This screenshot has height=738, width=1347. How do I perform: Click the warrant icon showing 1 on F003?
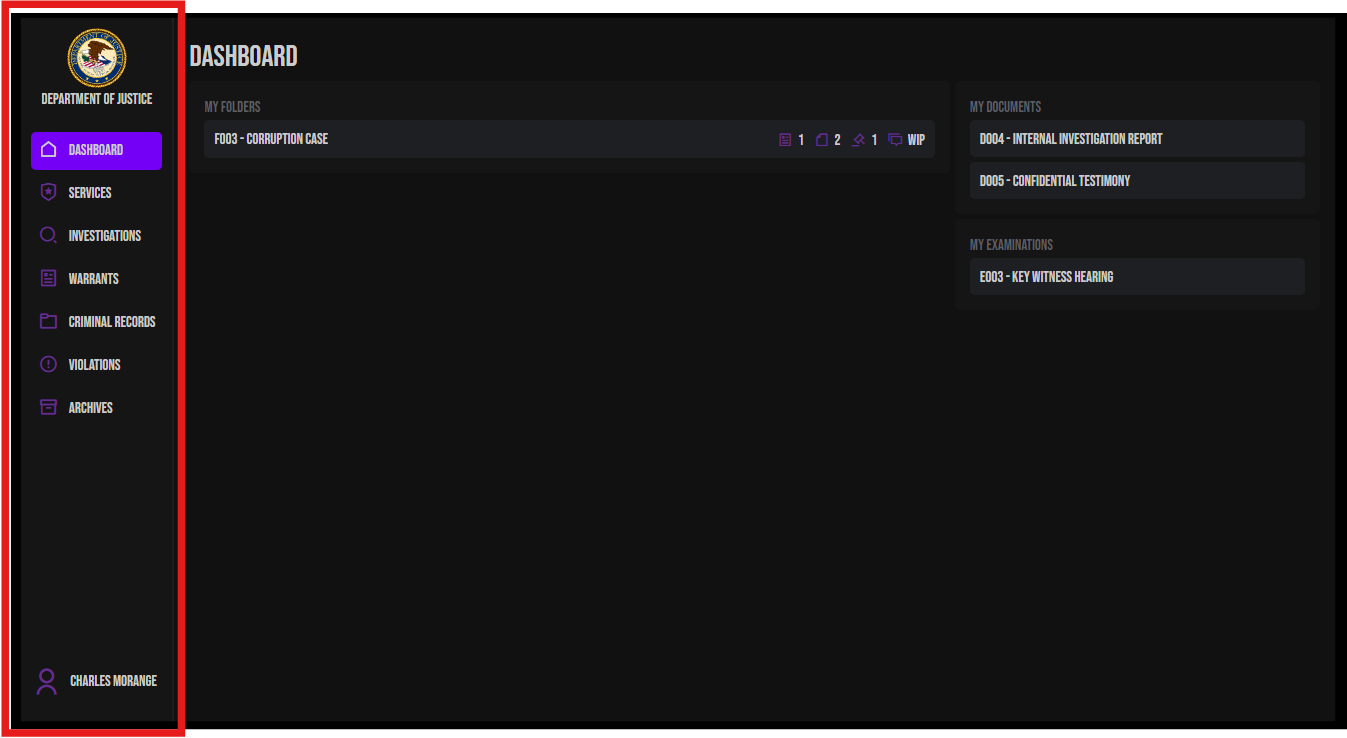pyautogui.click(x=786, y=139)
